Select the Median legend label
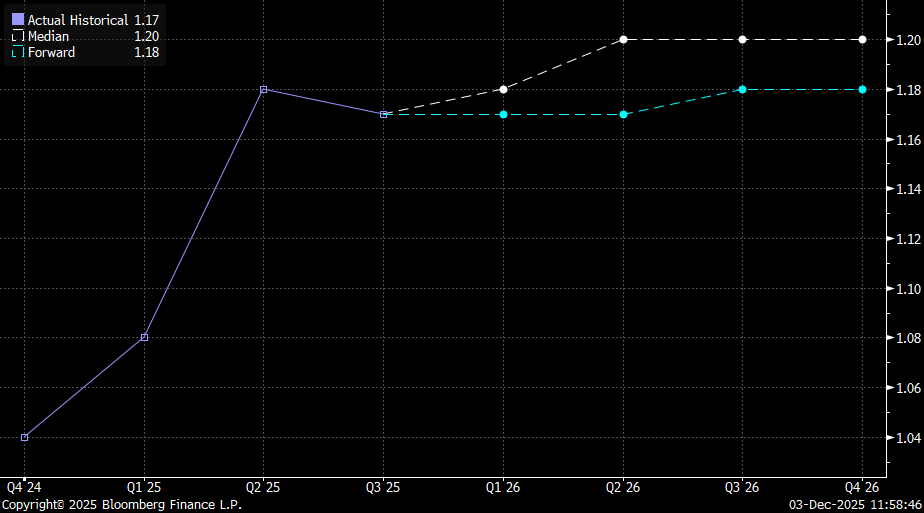Viewport: 924px width, 513px height. pos(48,36)
